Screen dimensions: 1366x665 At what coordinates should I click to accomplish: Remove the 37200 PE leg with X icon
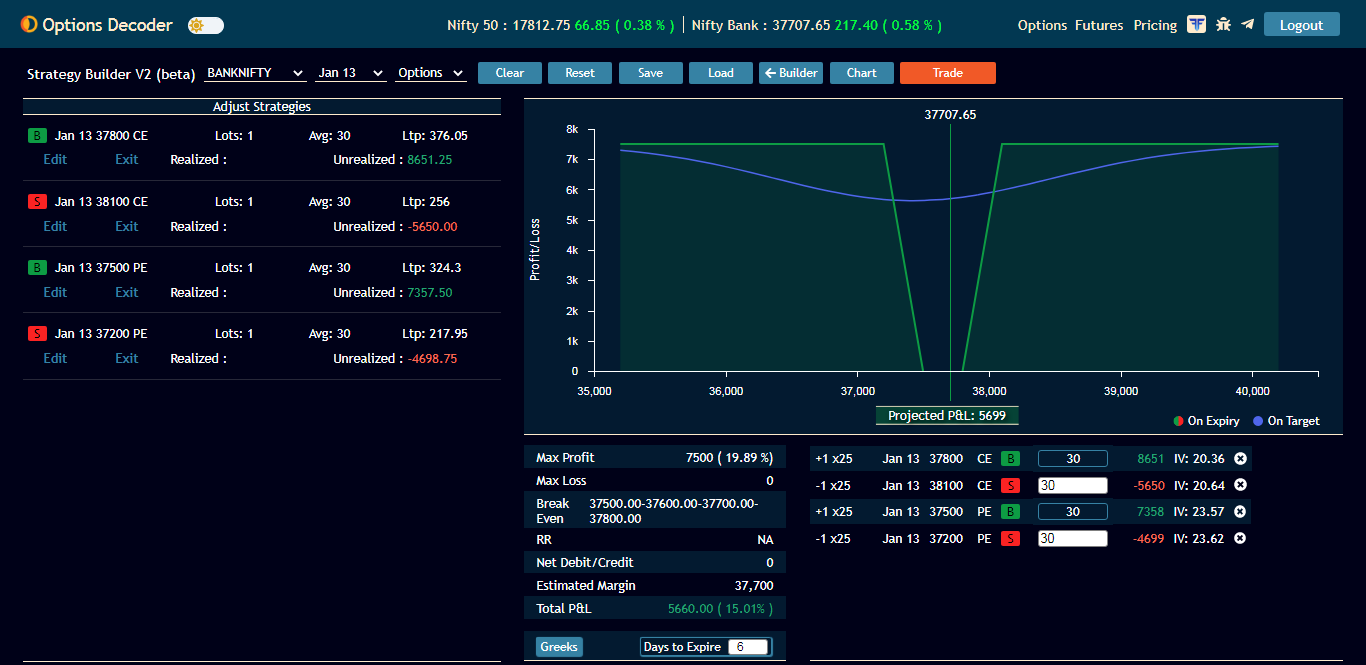(1240, 538)
